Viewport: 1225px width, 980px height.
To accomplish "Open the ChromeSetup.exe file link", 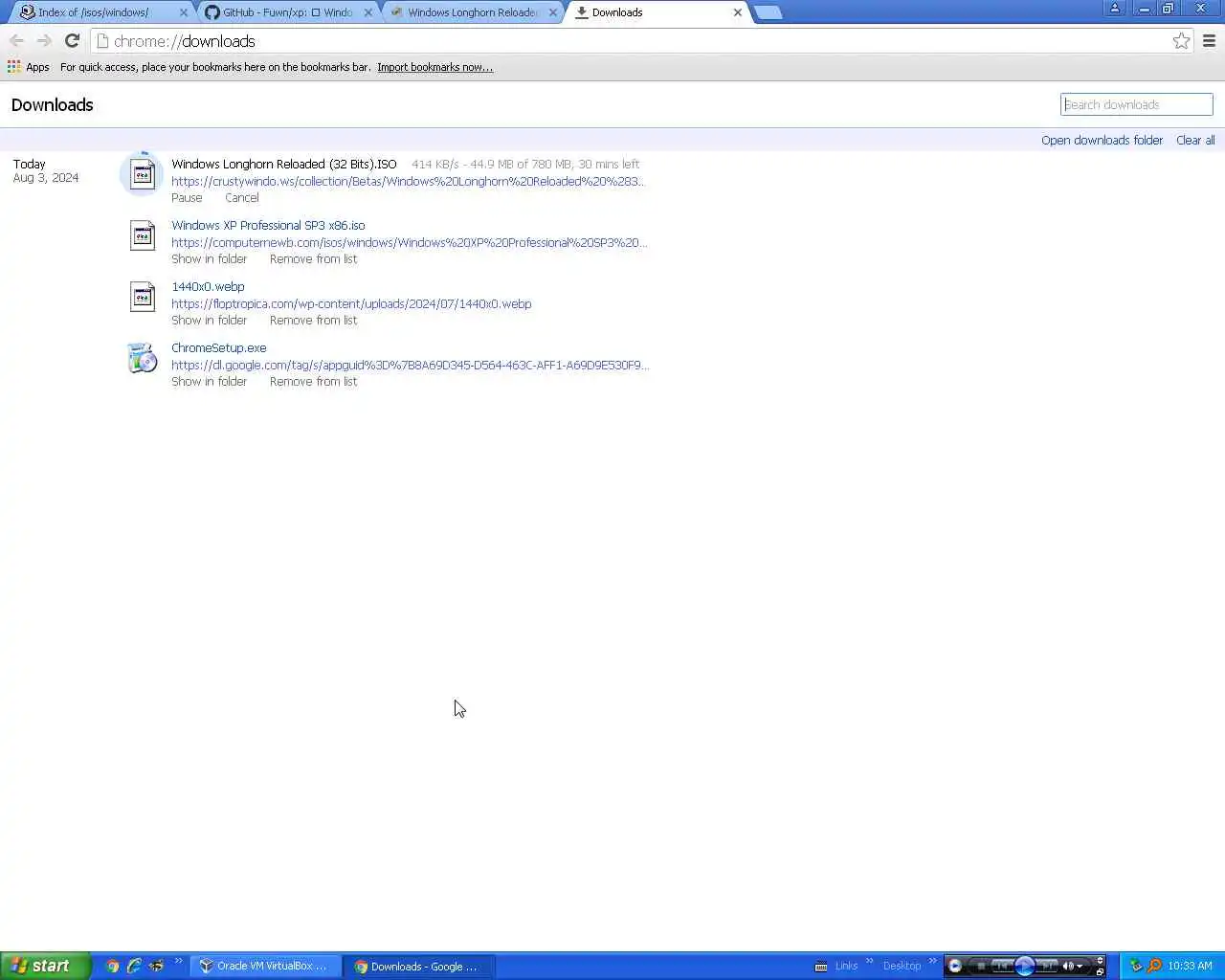I will click(218, 348).
